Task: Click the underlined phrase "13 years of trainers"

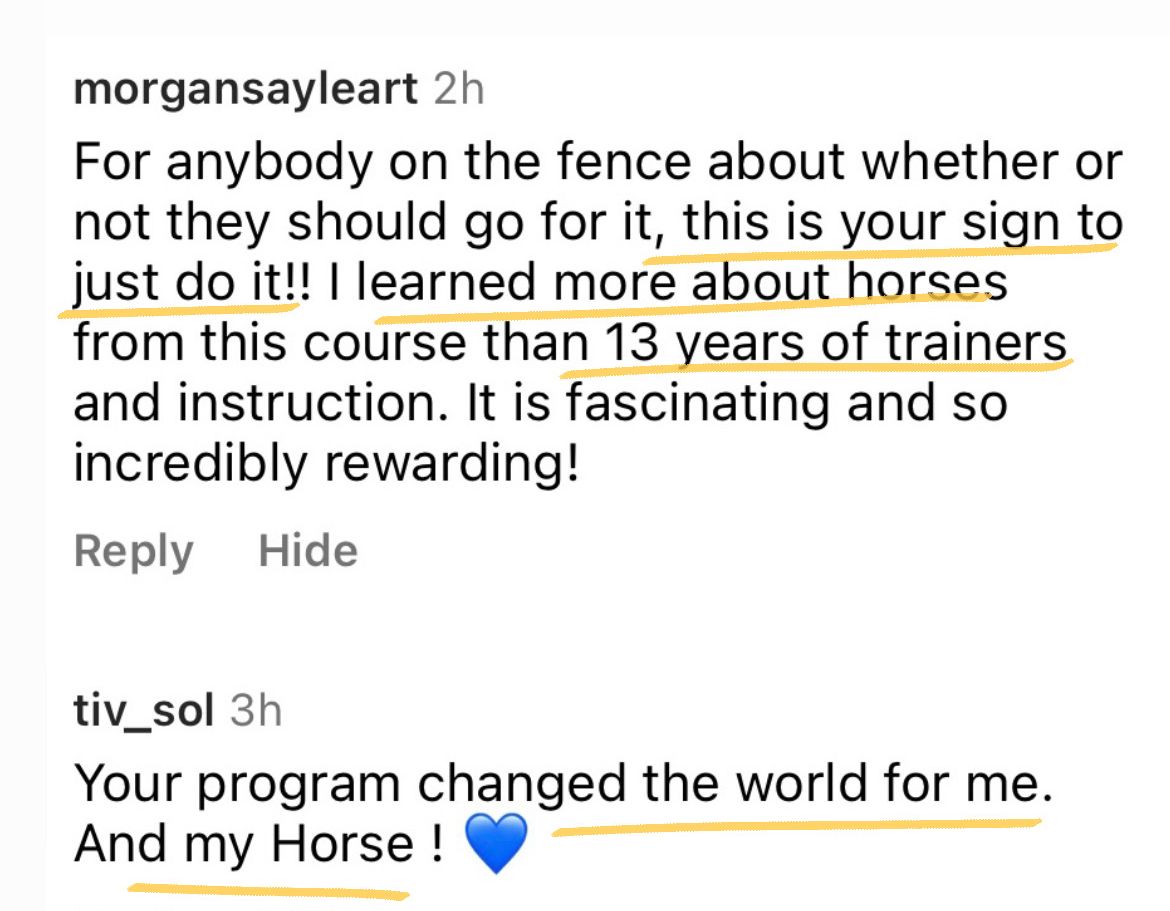Action: click(835, 343)
